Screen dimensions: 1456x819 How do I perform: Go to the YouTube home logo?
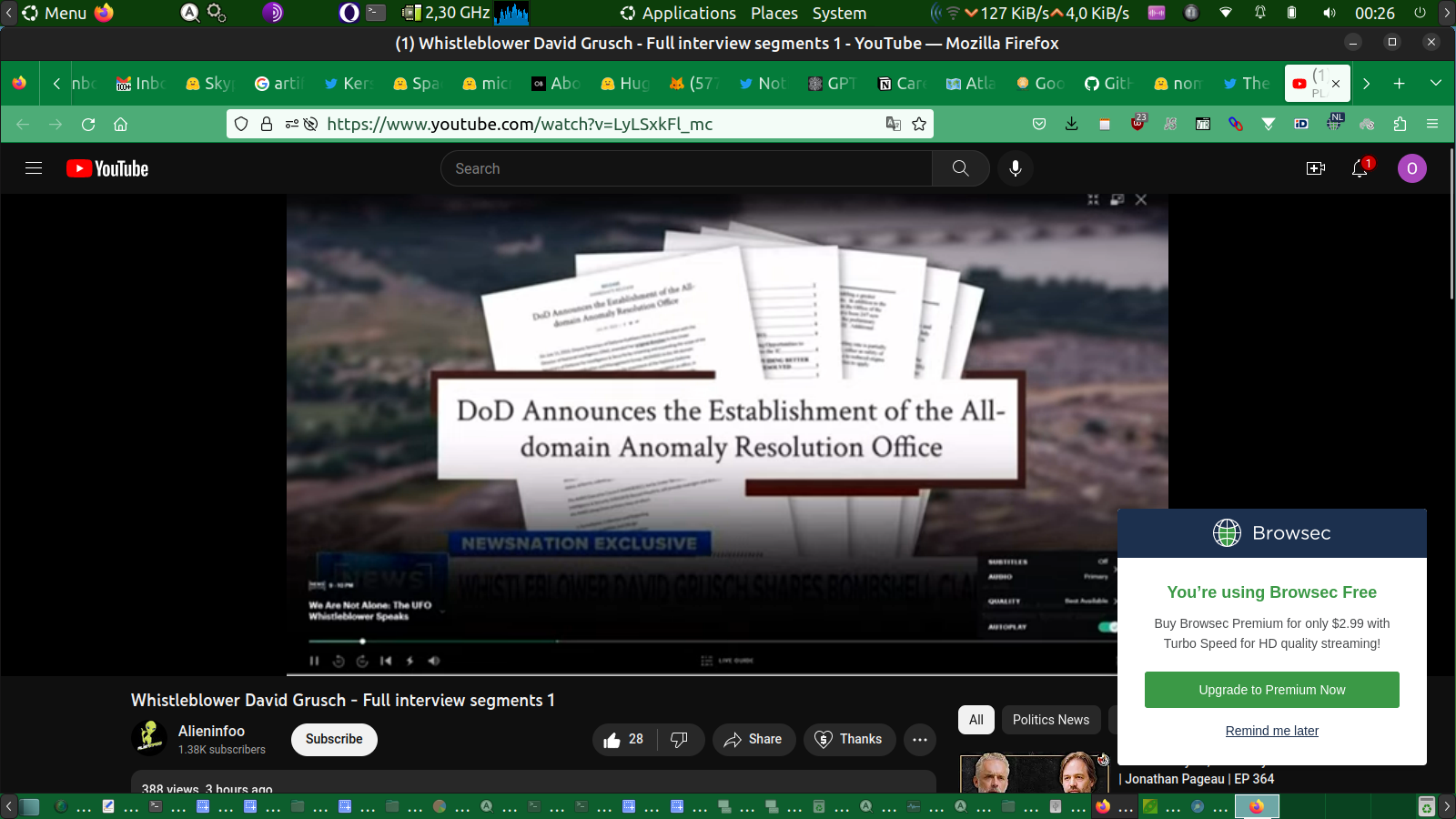(107, 168)
